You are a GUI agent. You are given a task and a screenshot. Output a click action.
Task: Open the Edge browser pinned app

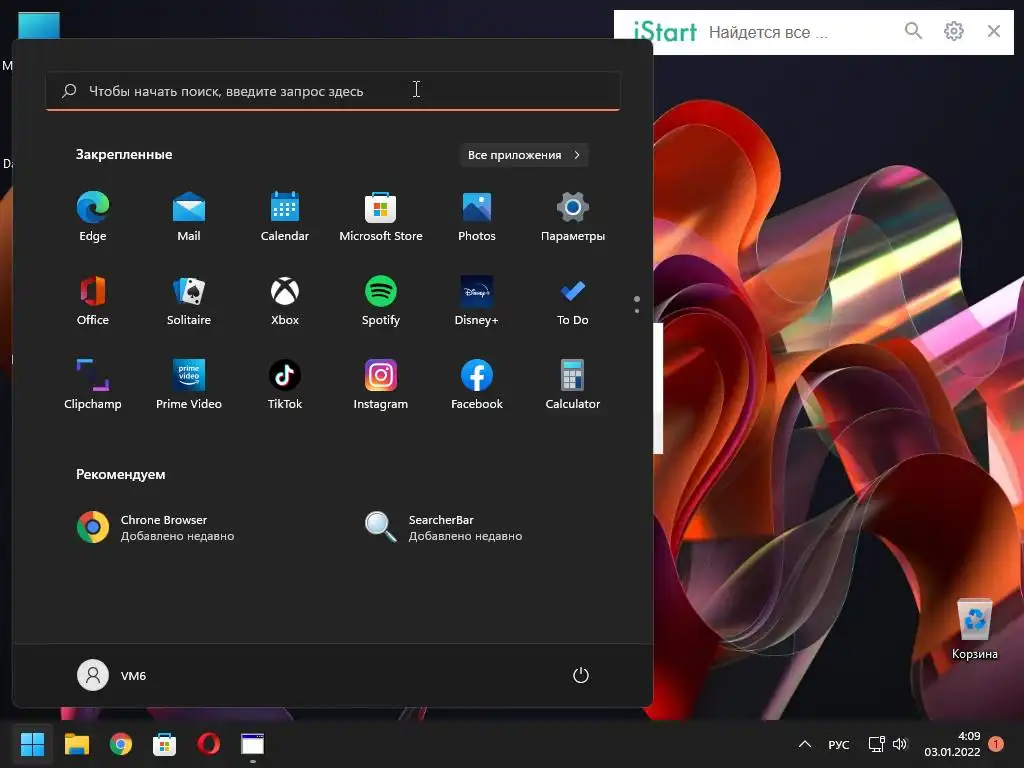tap(93, 216)
